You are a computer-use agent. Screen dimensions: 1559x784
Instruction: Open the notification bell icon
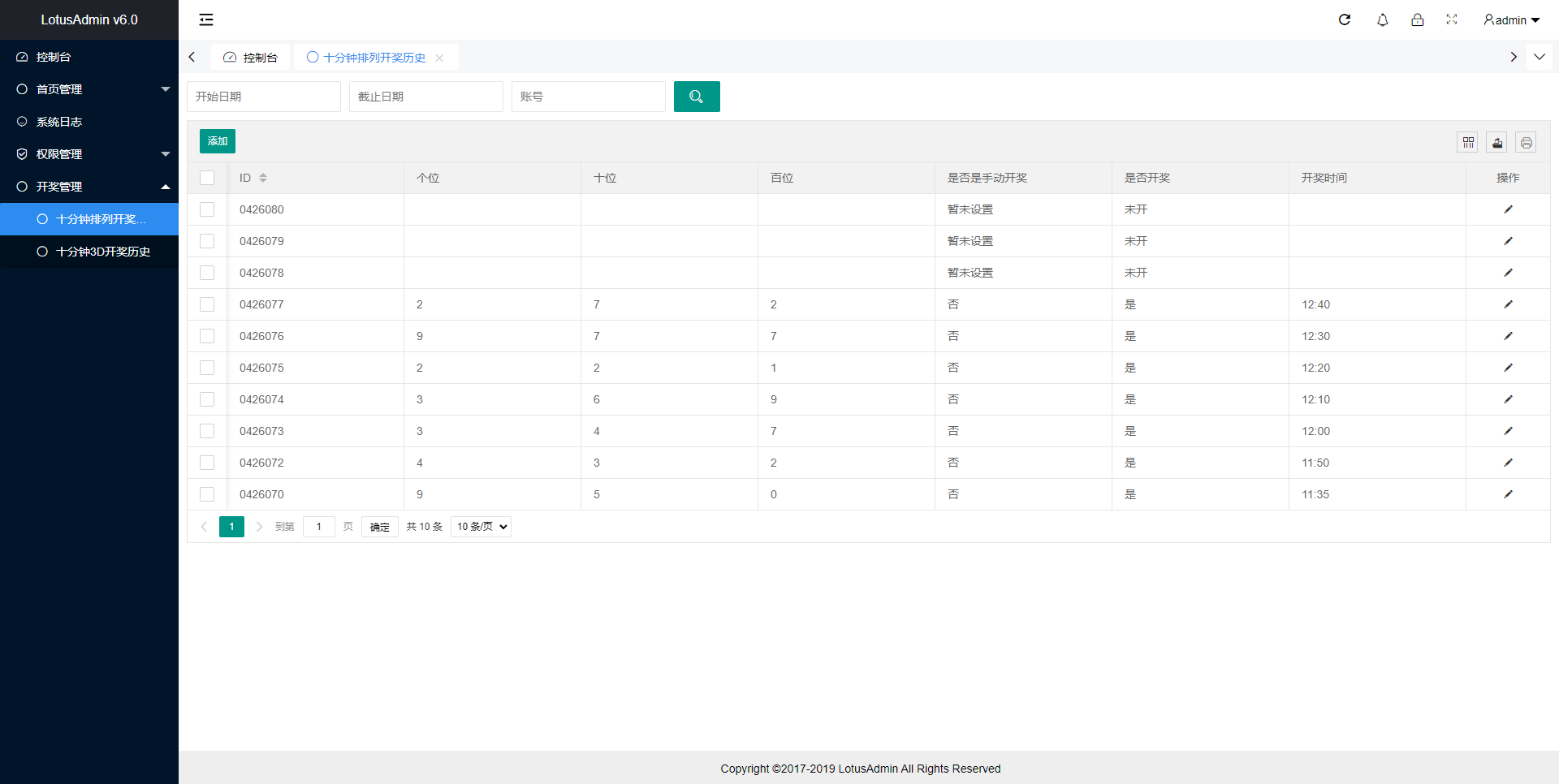click(x=1382, y=19)
